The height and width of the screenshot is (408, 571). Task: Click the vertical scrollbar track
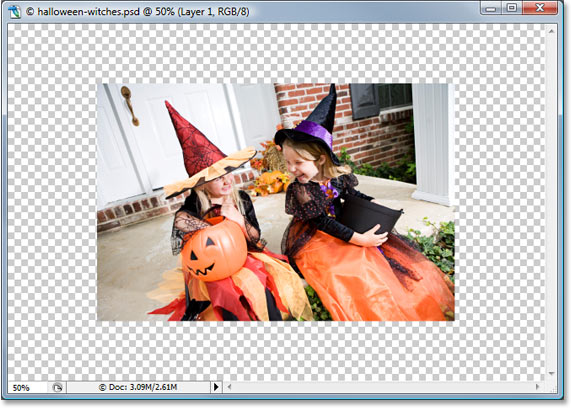tap(551, 203)
